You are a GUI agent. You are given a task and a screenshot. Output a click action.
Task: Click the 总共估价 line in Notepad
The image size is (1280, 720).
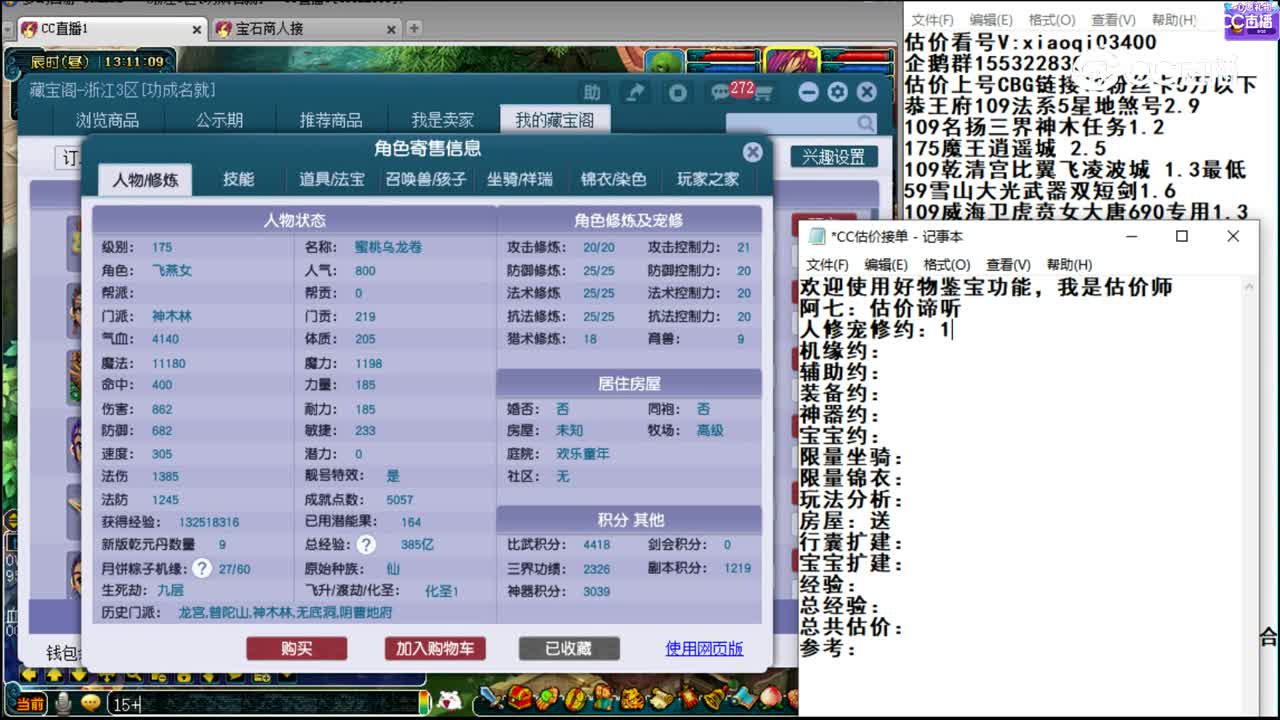point(852,627)
